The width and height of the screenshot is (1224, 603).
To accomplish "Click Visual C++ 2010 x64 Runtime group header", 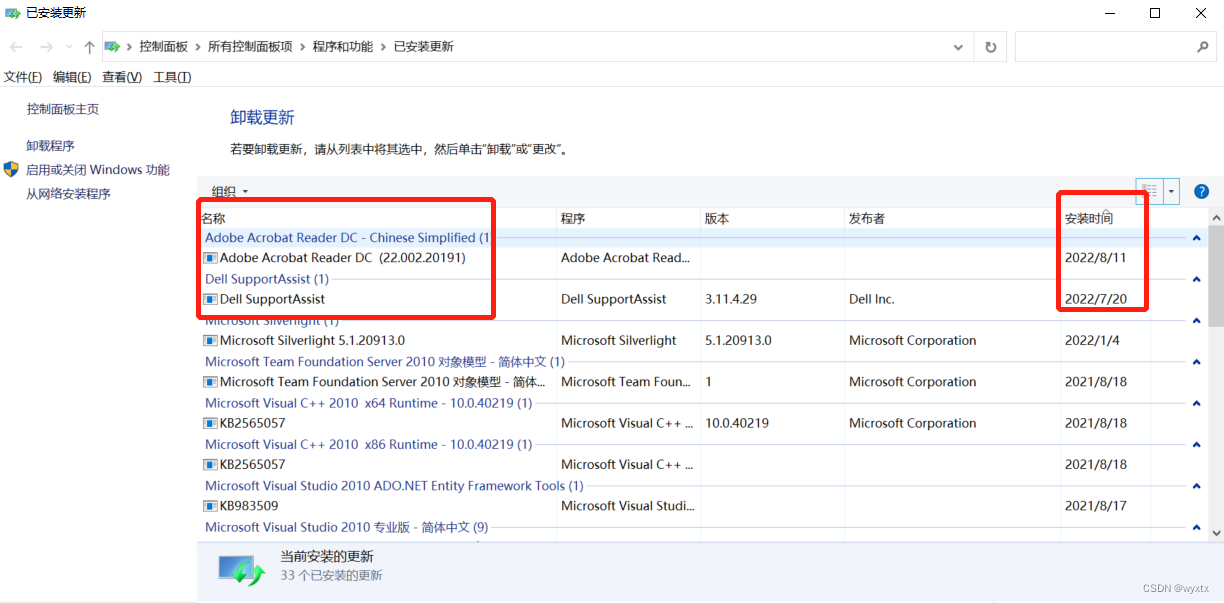I will click(368, 403).
